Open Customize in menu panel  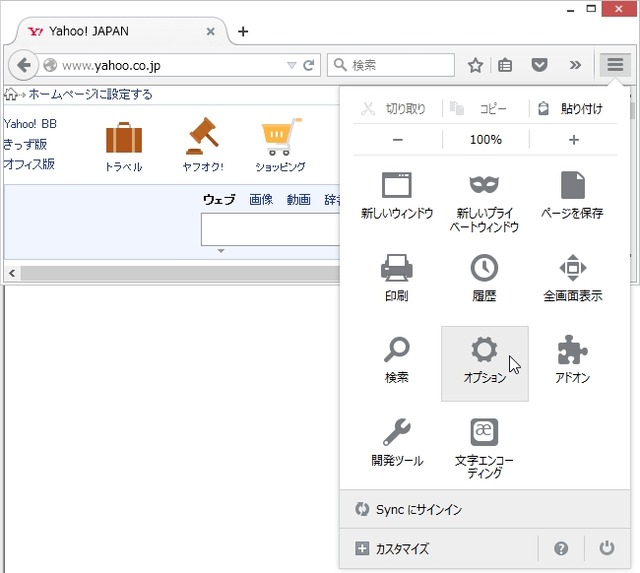(438, 549)
